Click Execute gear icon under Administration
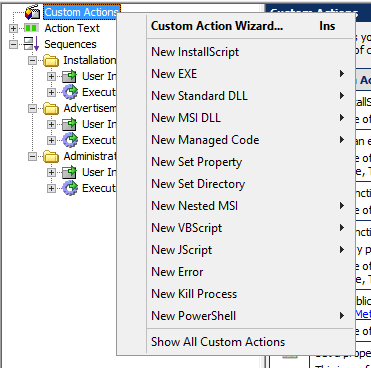This screenshot has height=368, width=371. click(x=70, y=188)
